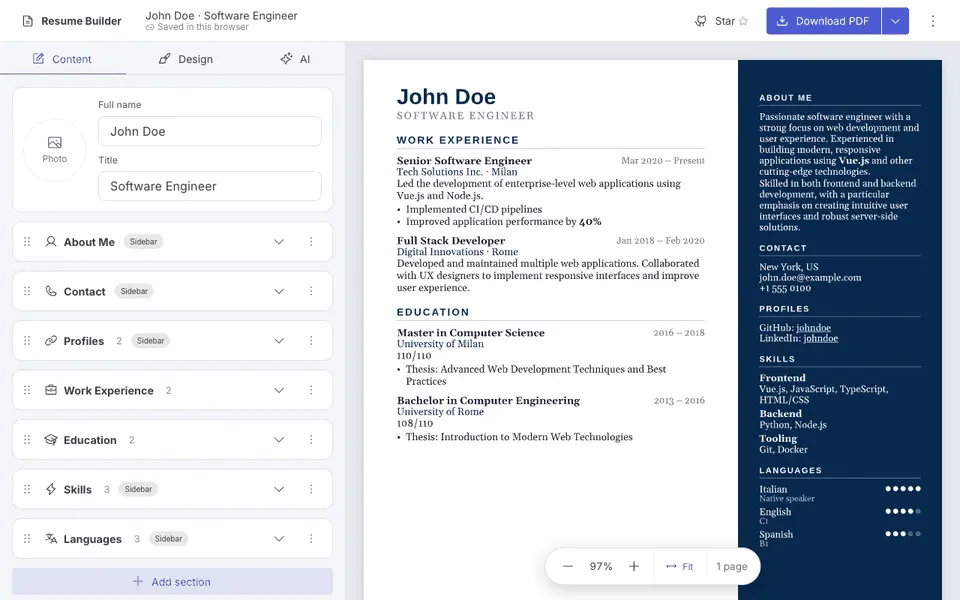960x600 pixels.
Task: Zoom out with the minus button
Action: coord(568,566)
